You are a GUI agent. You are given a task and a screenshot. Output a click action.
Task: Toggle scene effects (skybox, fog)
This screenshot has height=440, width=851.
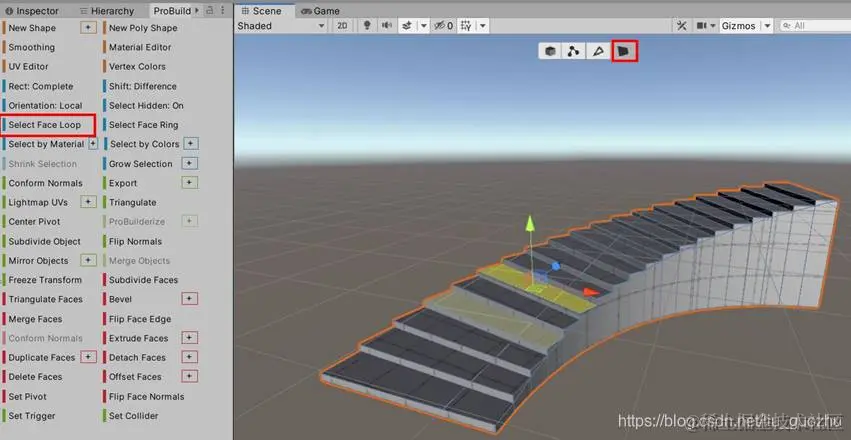point(408,25)
